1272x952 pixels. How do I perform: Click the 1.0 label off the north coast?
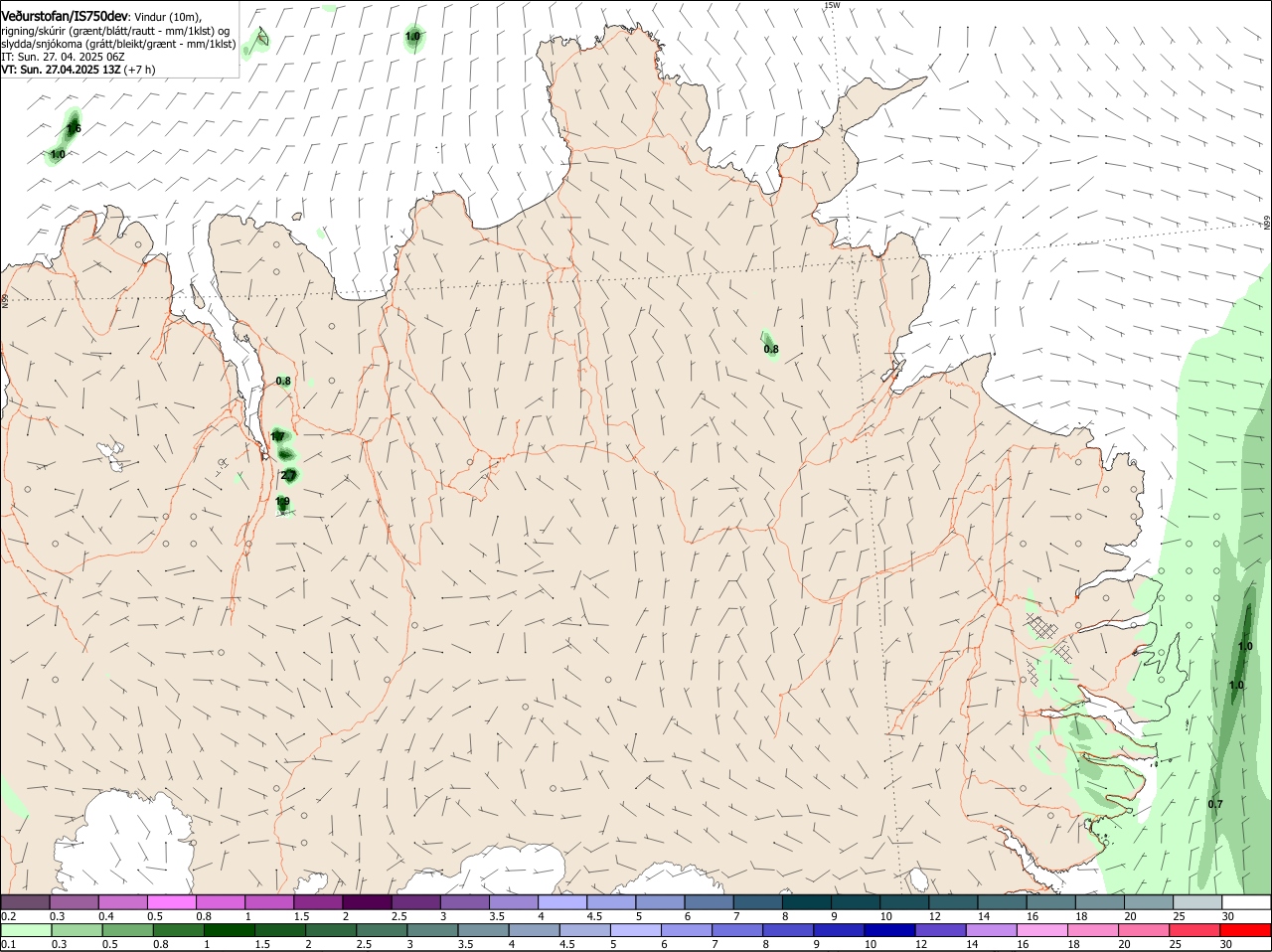[412, 37]
